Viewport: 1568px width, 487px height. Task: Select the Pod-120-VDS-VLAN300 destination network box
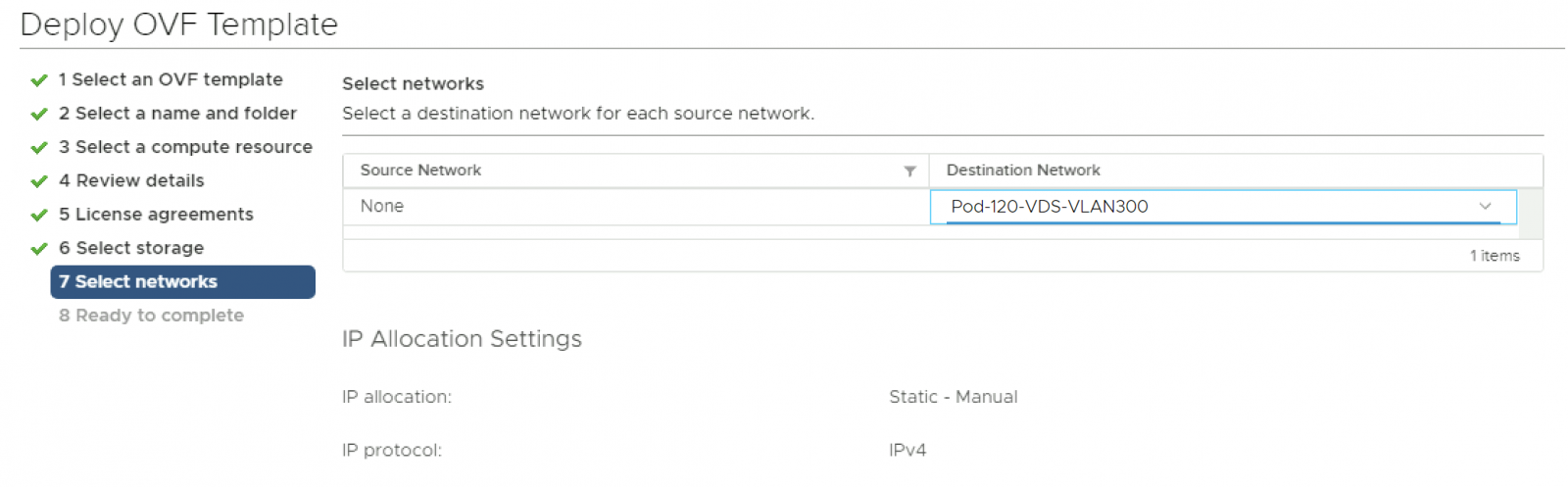[1205, 207]
